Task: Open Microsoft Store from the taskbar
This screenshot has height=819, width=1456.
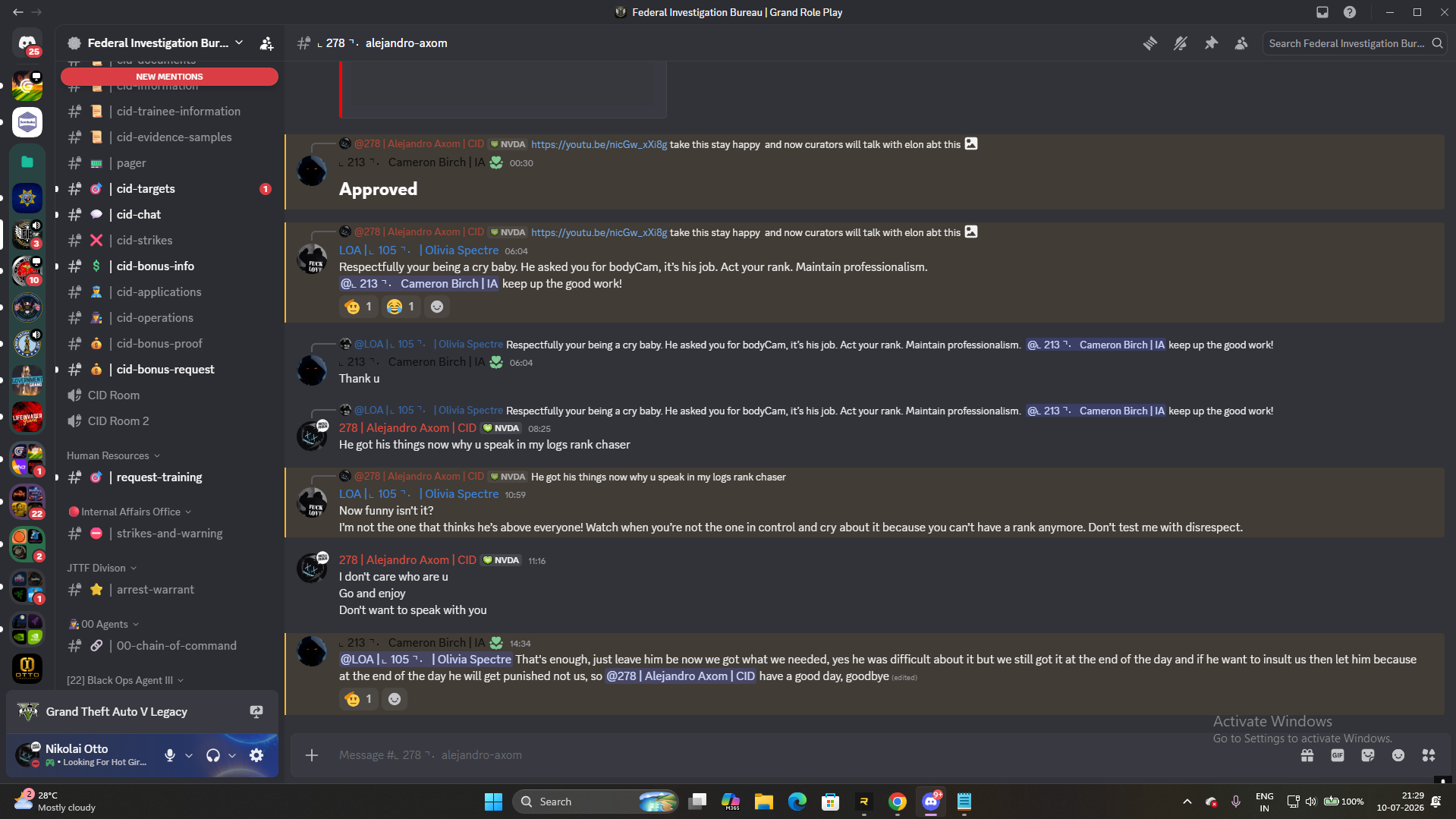Action: click(x=831, y=802)
